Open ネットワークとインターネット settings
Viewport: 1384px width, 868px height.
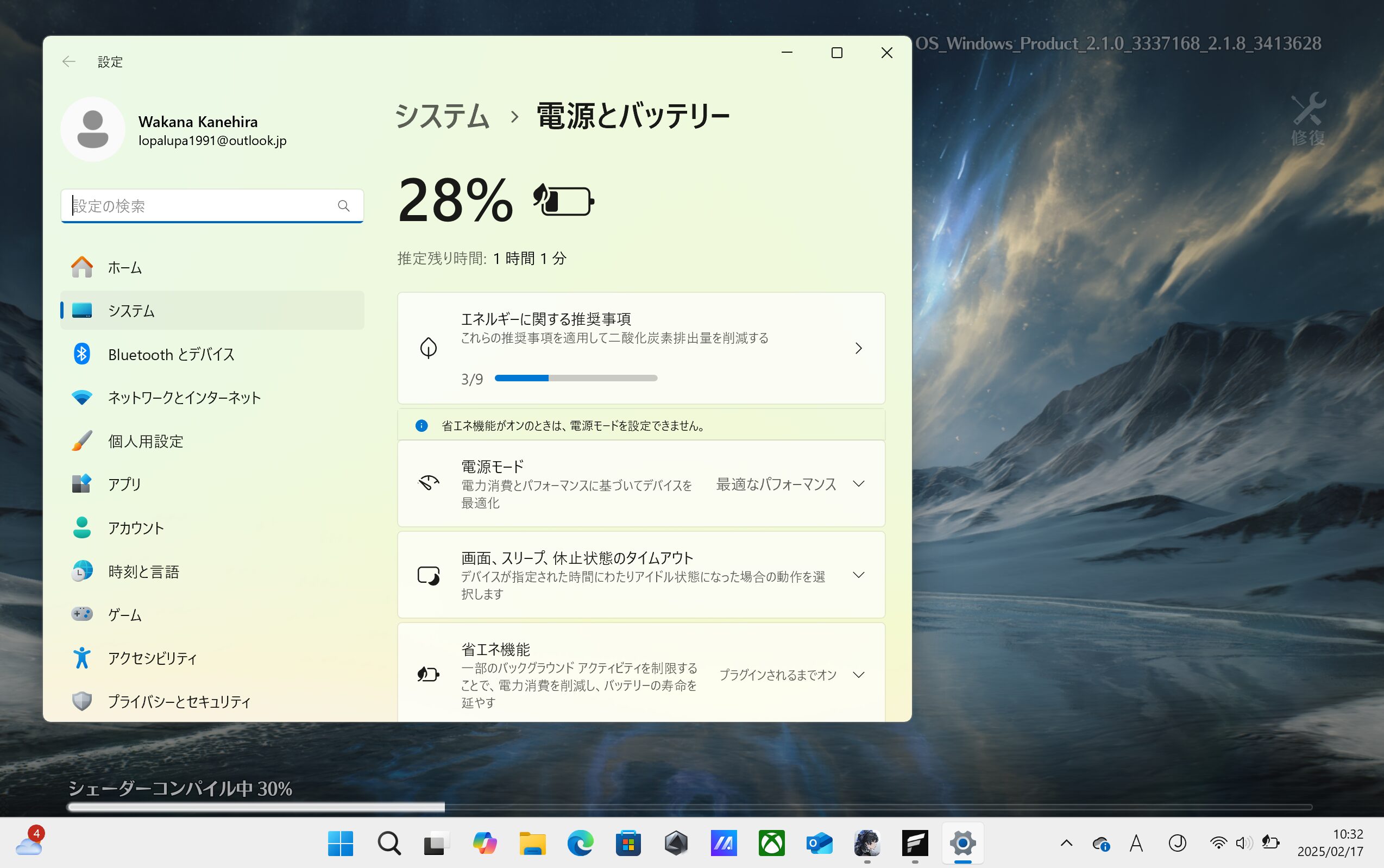(x=184, y=397)
